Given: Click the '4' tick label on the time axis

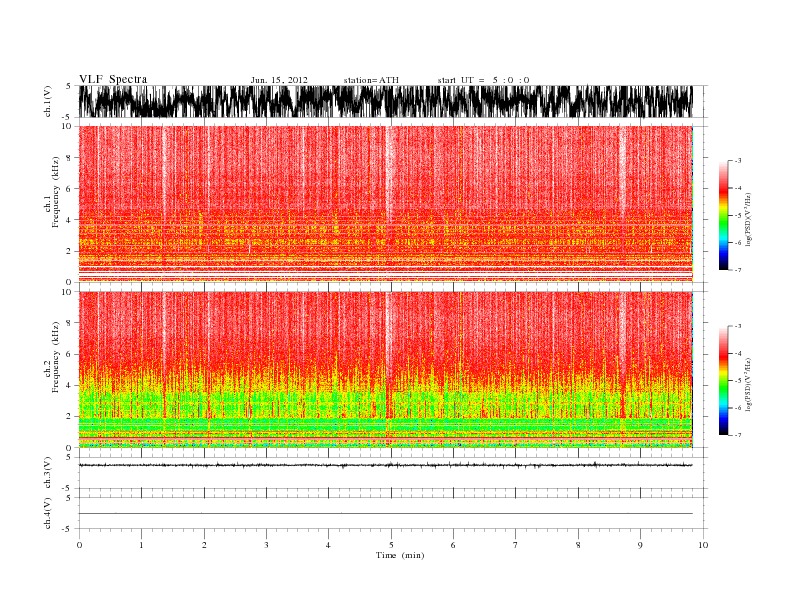Looking at the screenshot, I should (x=328, y=545).
